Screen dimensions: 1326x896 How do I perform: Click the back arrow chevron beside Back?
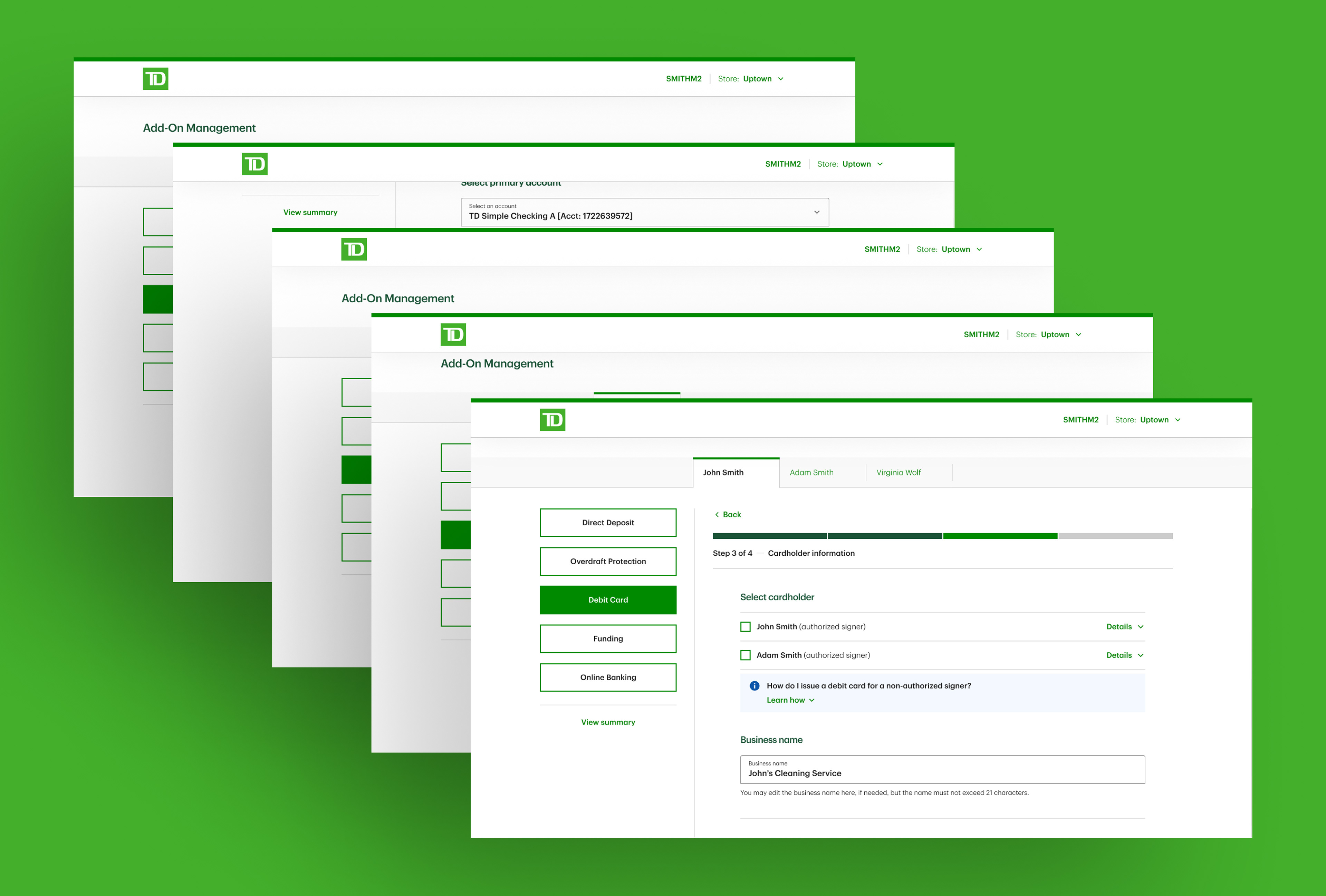tap(717, 515)
